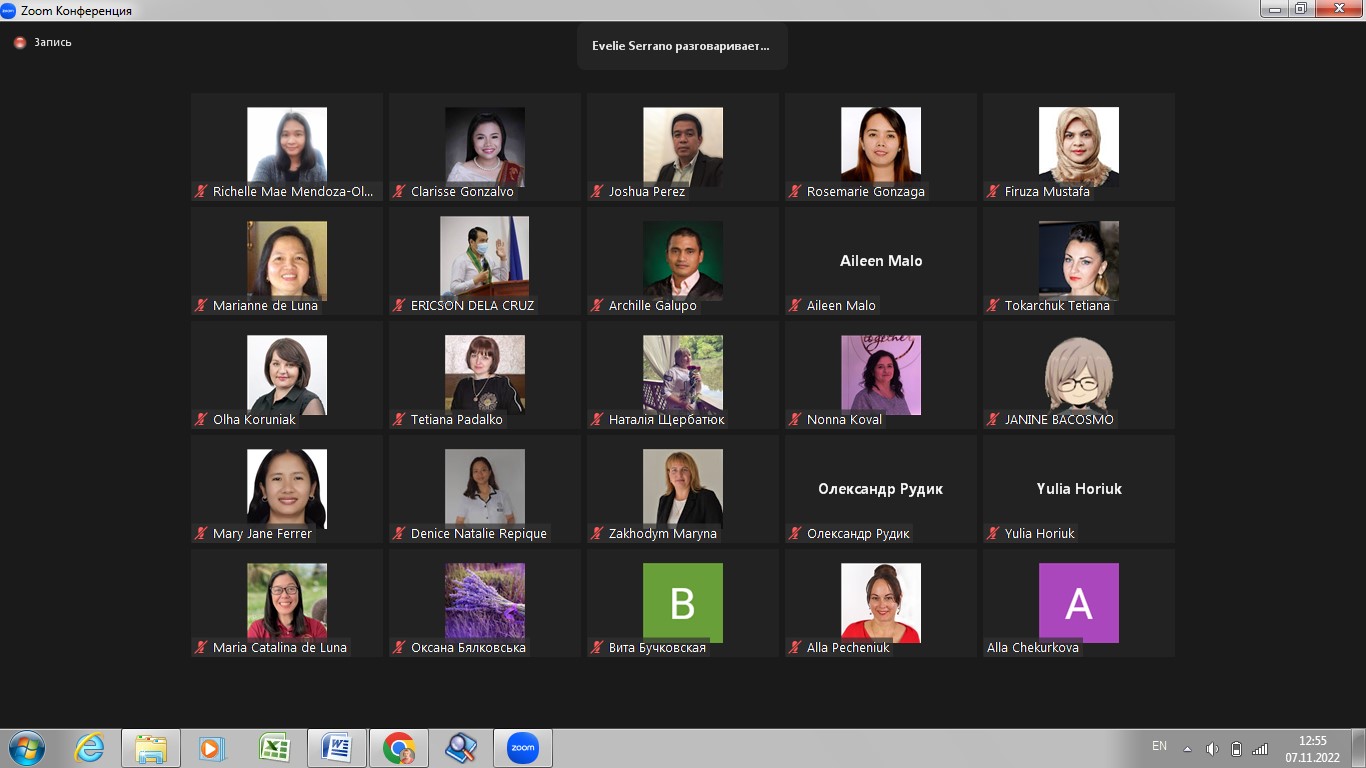Select Вита Бучковская's green B avatar

click(x=682, y=603)
